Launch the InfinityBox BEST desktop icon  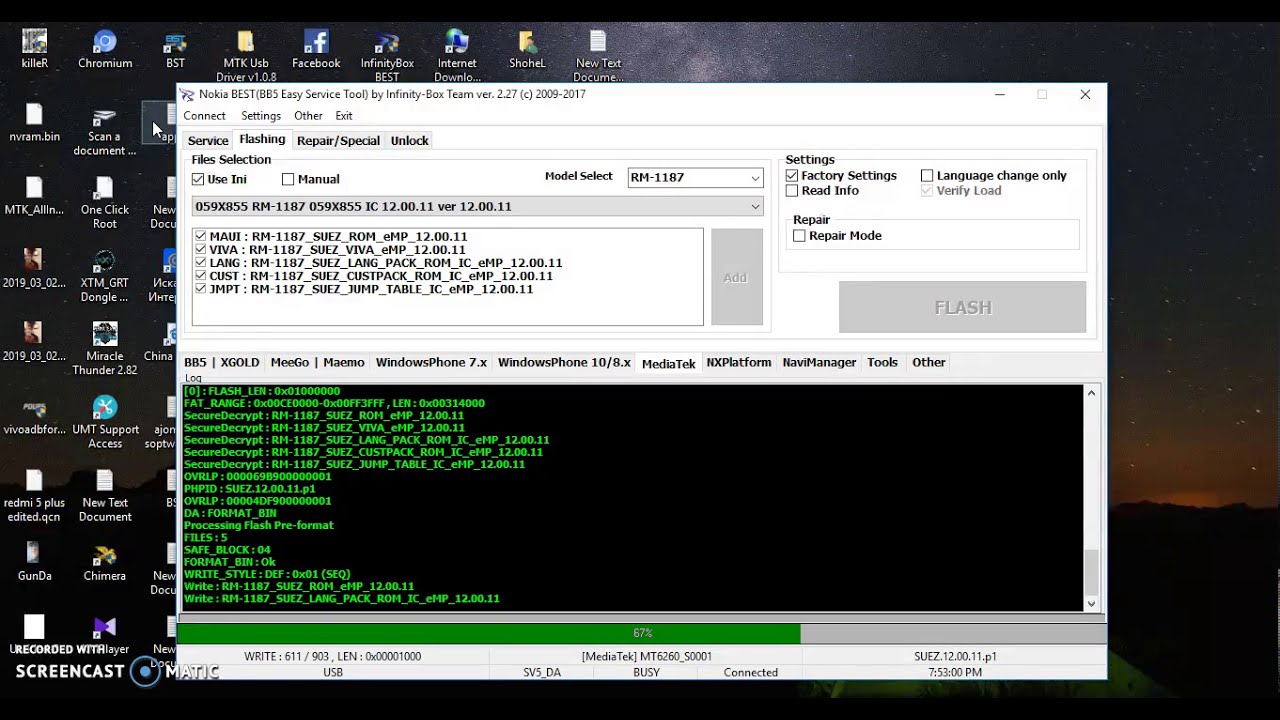pos(387,56)
